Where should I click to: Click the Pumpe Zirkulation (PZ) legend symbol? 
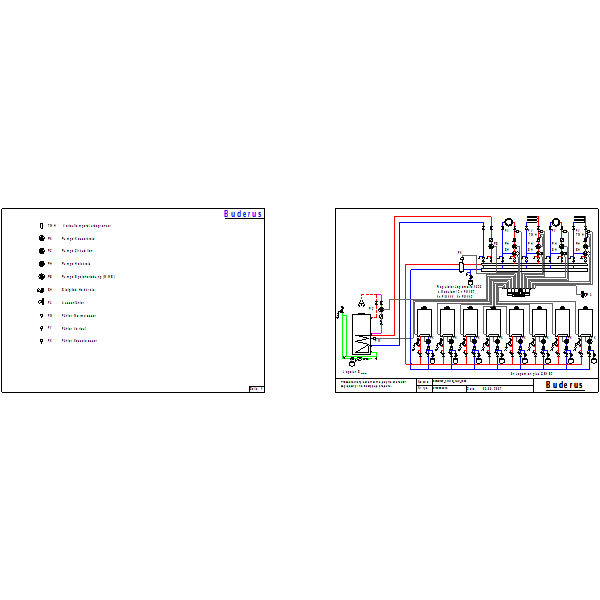pos(42,251)
